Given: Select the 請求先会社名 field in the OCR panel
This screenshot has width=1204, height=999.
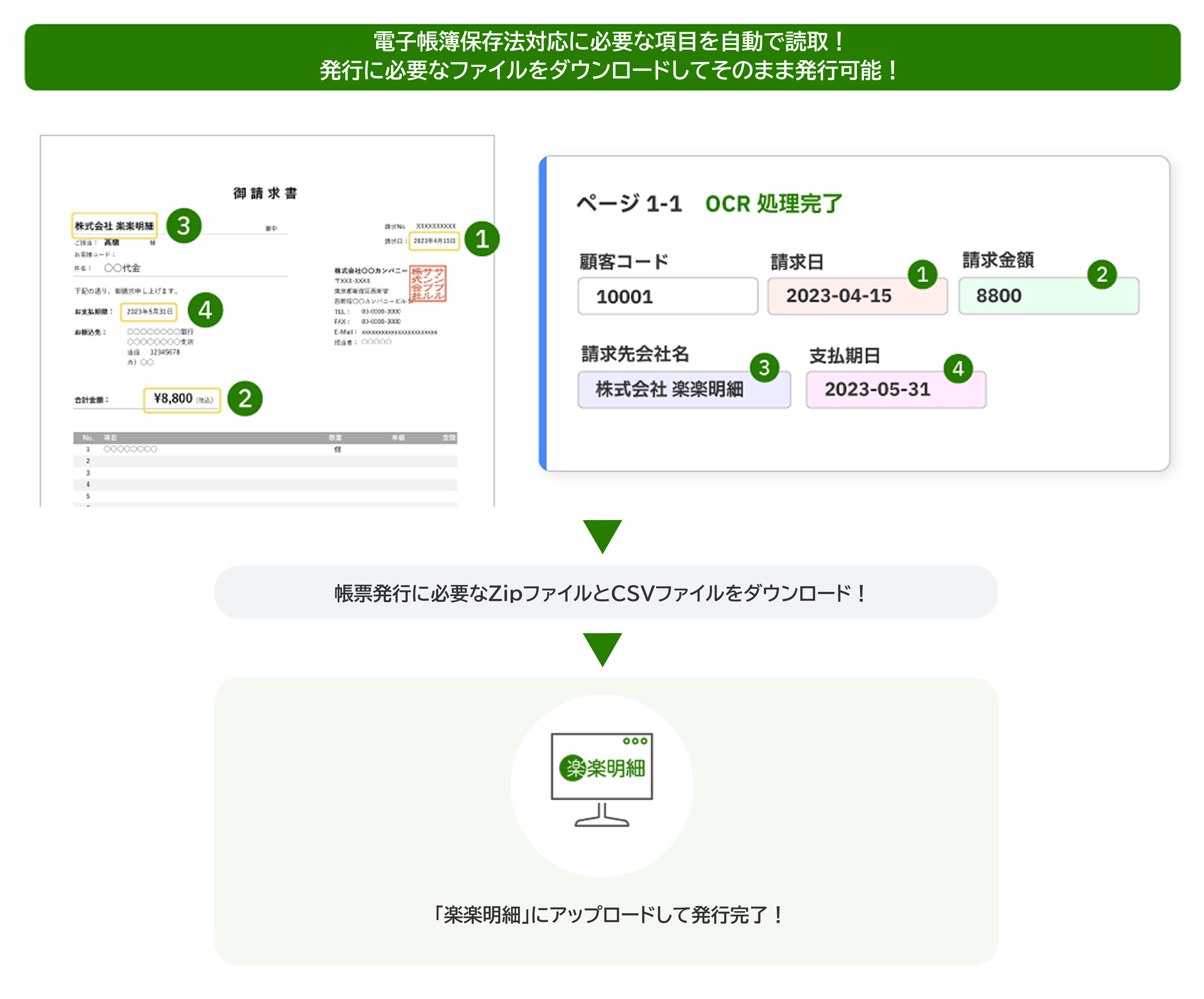Looking at the screenshot, I should (x=684, y=390).
